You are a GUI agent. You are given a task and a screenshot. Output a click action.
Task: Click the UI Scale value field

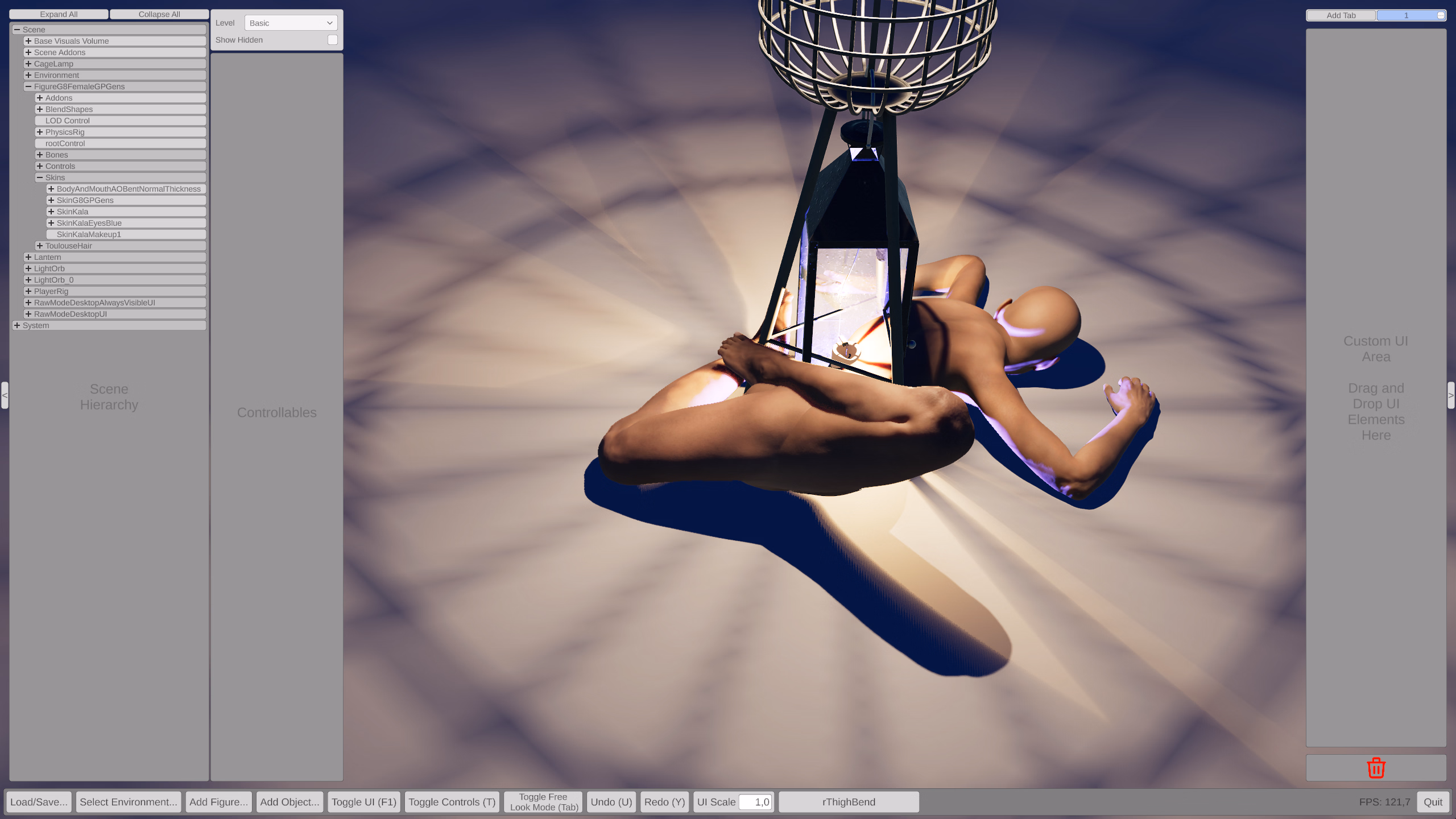tap(755, 802)
